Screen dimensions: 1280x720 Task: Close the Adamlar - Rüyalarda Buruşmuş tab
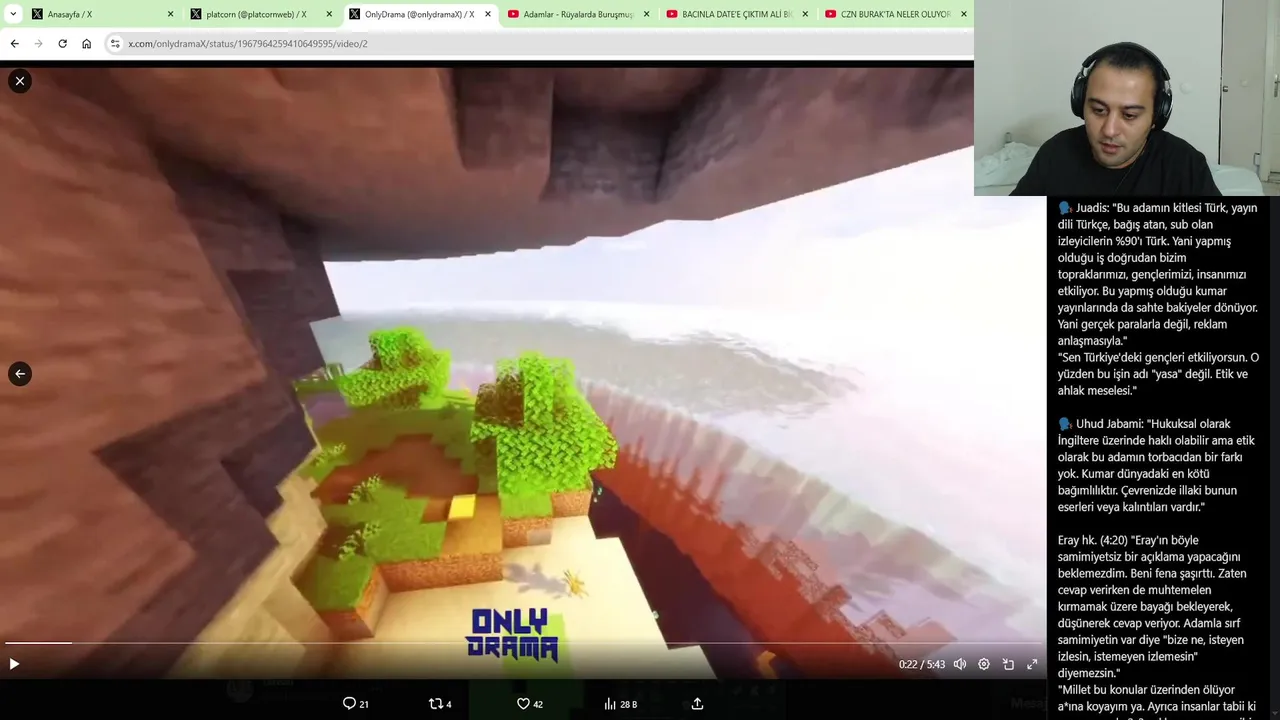tap(646, 14)
